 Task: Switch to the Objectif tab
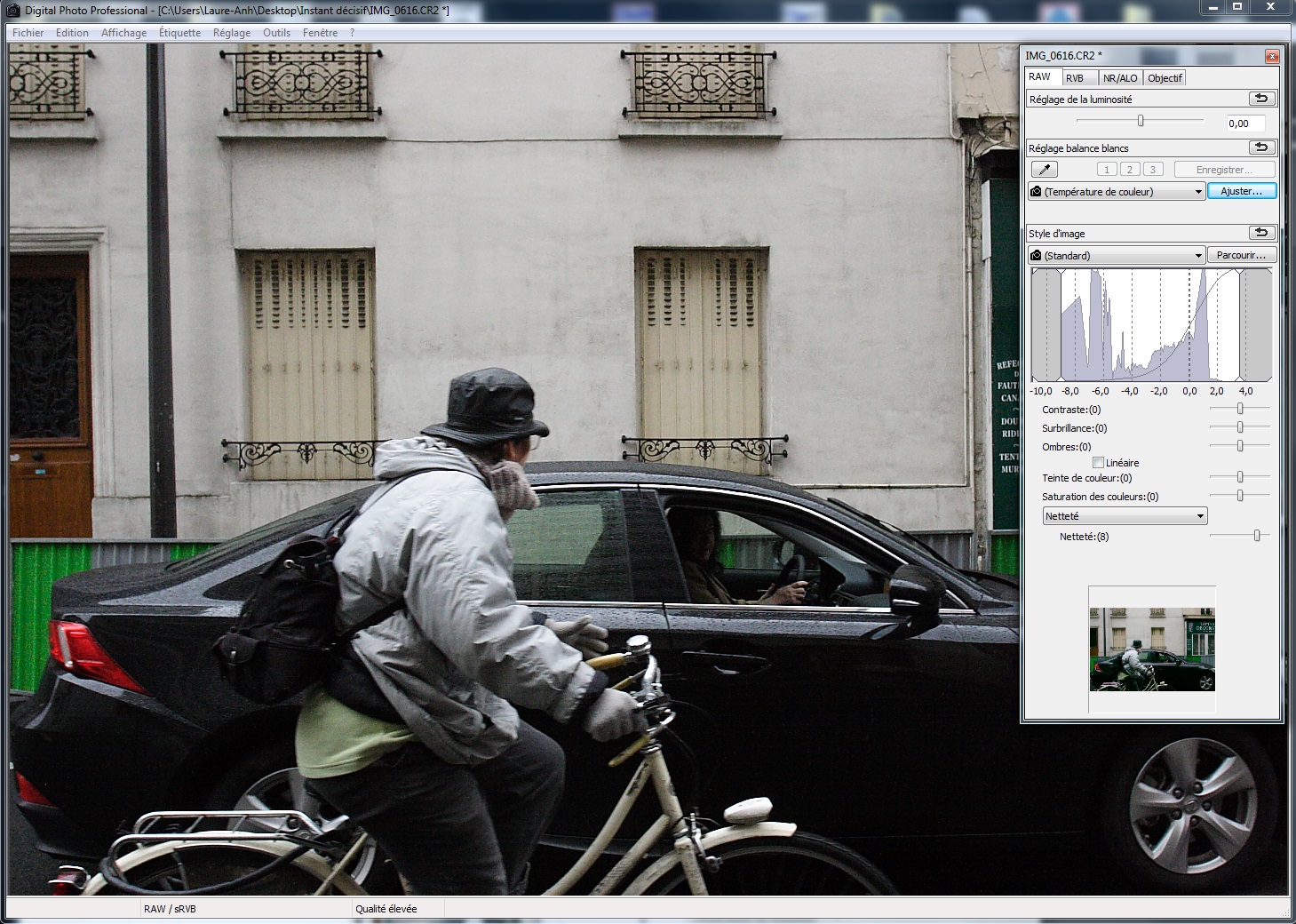point(1165,78)
